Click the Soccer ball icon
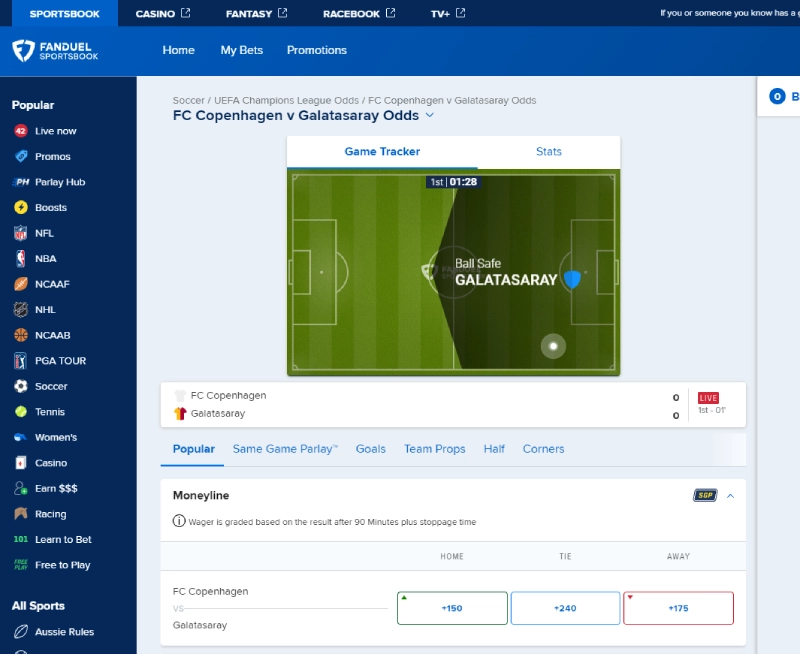This screenshot has width=800, height=654. coord(21,386)
